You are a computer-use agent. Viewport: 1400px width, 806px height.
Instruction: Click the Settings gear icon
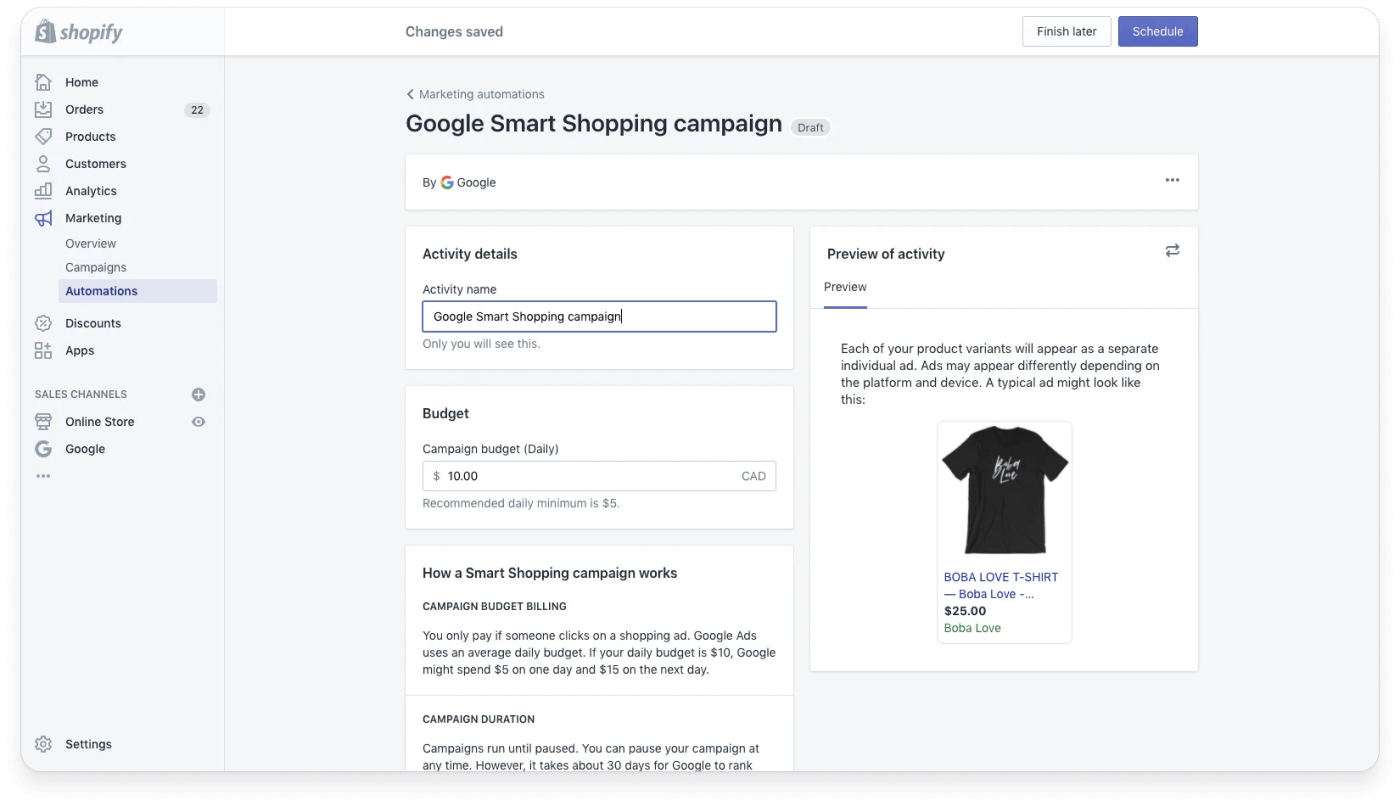pyautogui.click(x=43, y=744)
